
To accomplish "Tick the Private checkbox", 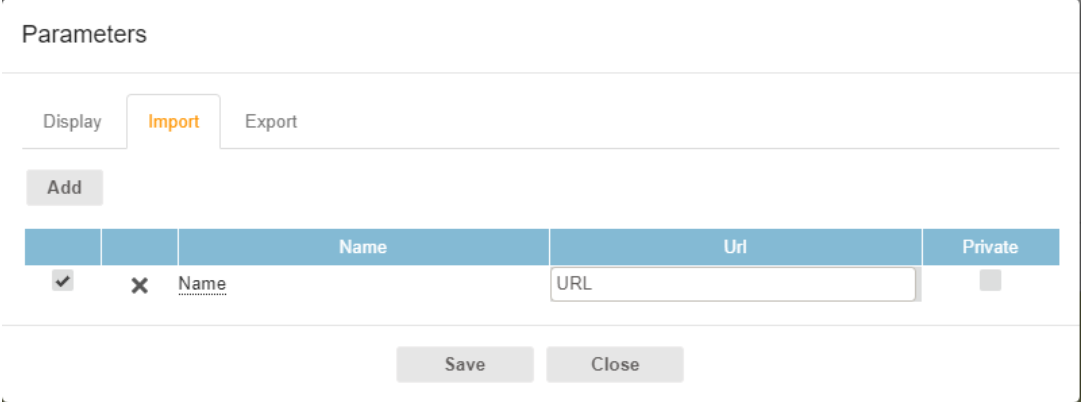I will [990, 282].
